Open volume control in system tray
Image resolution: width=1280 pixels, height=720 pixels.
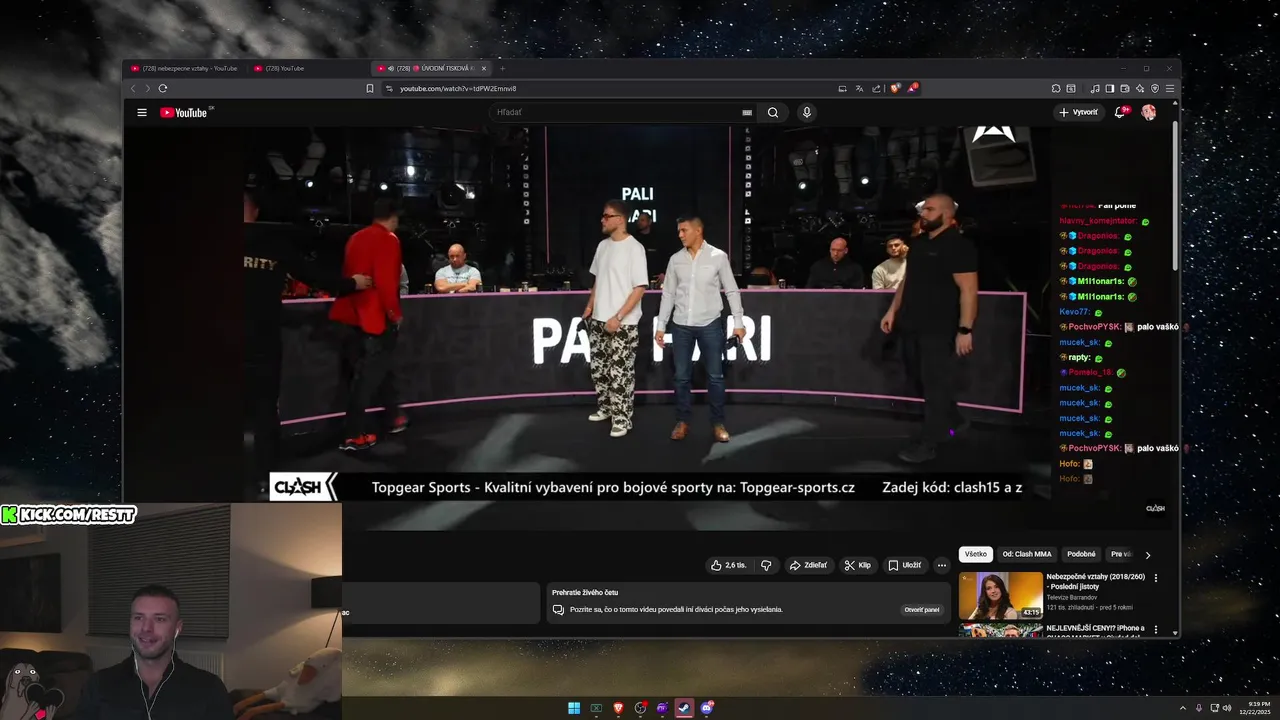coord(1228,708)
